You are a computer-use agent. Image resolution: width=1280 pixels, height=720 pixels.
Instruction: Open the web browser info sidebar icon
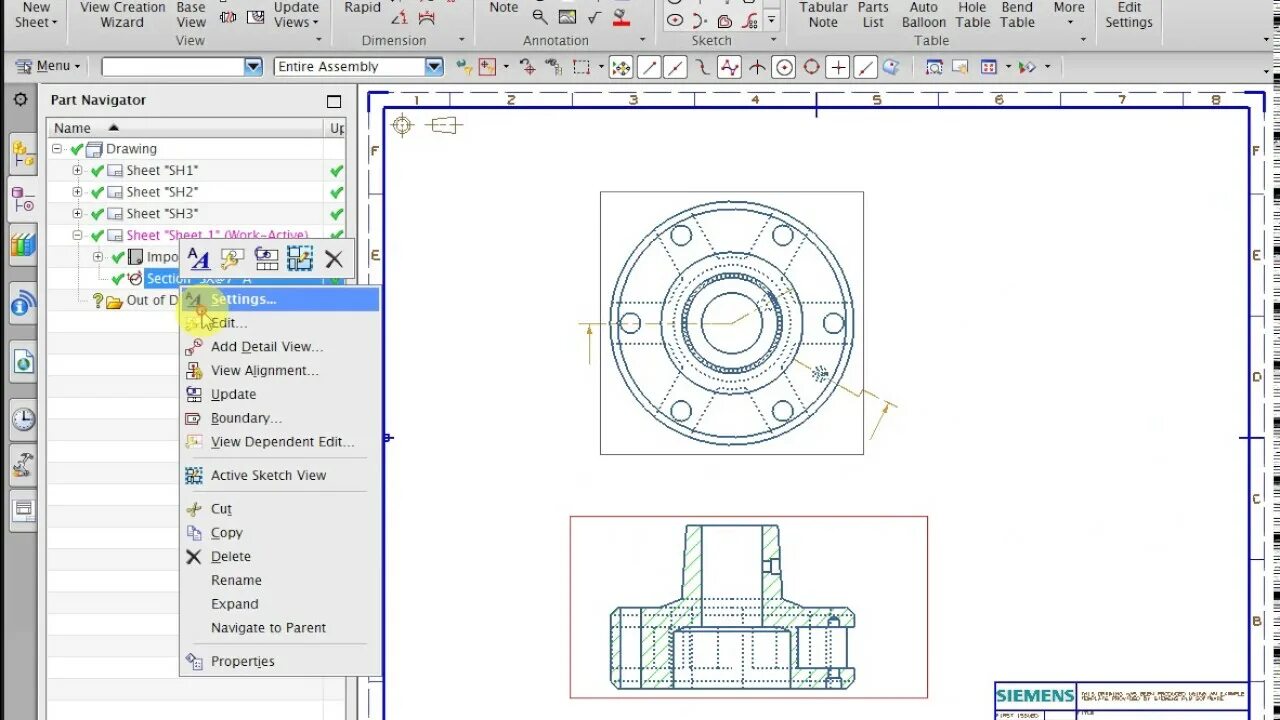[23, 304]
